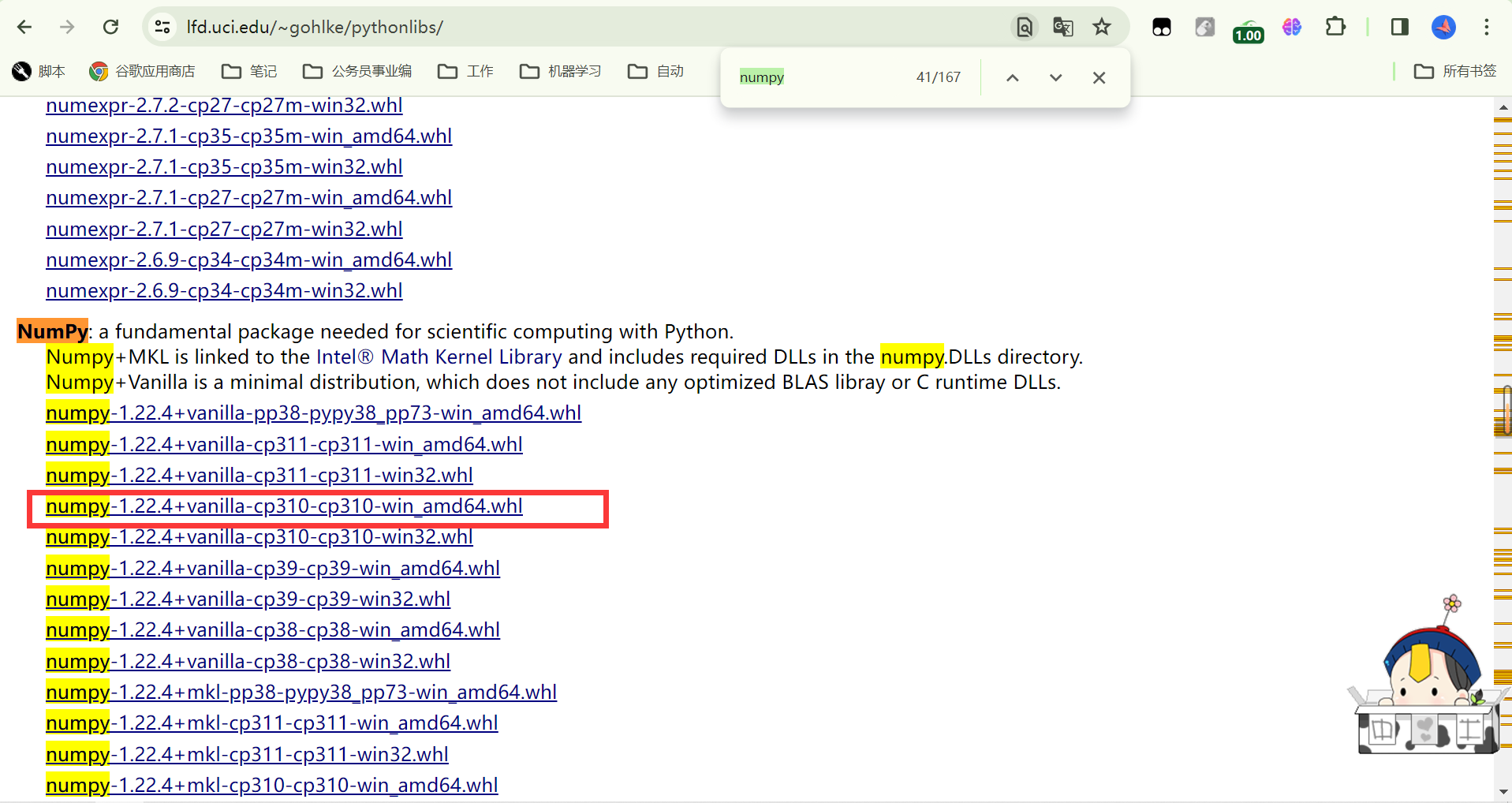
Task: Open the 笔记 bookmarks folder
Action: [x=249, y=72]
